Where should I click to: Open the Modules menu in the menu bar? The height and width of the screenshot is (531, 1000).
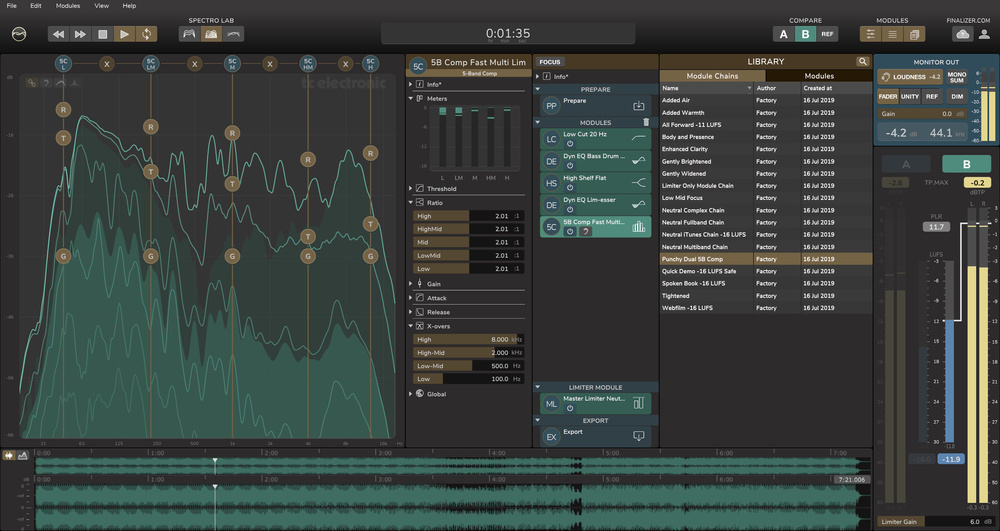(68, 6)
